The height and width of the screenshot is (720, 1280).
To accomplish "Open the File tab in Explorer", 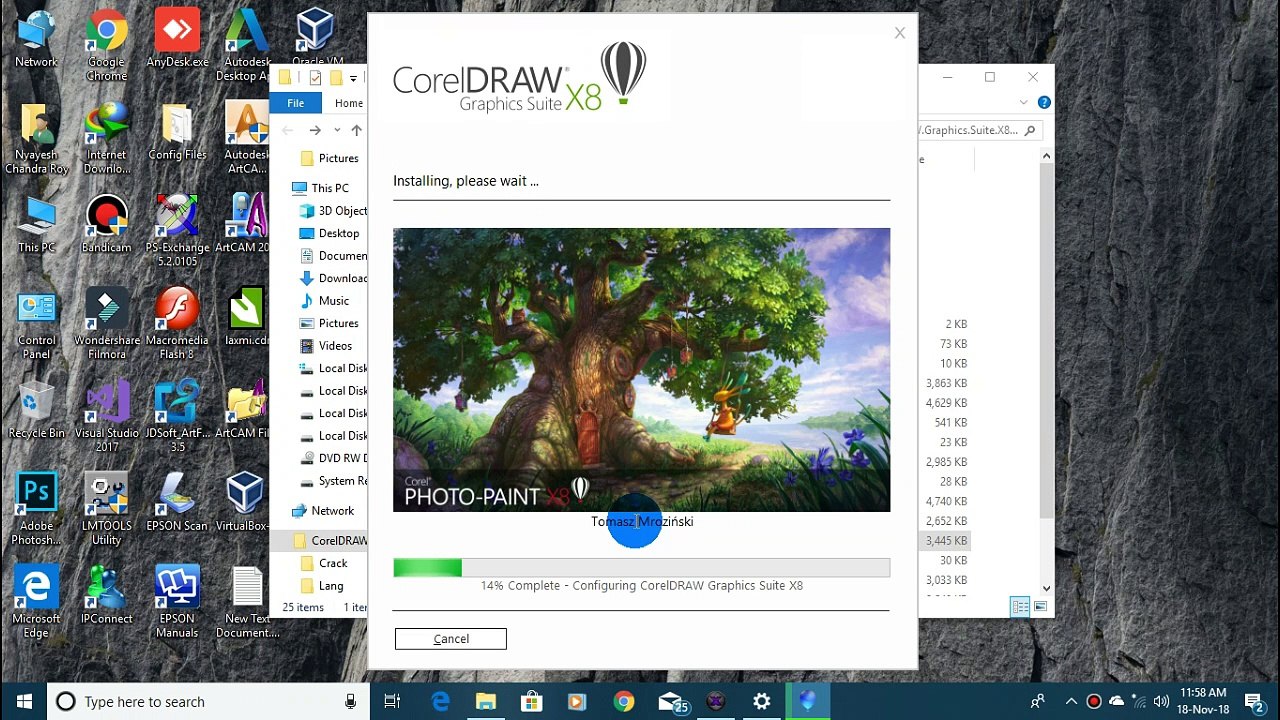I will [296, 103].
